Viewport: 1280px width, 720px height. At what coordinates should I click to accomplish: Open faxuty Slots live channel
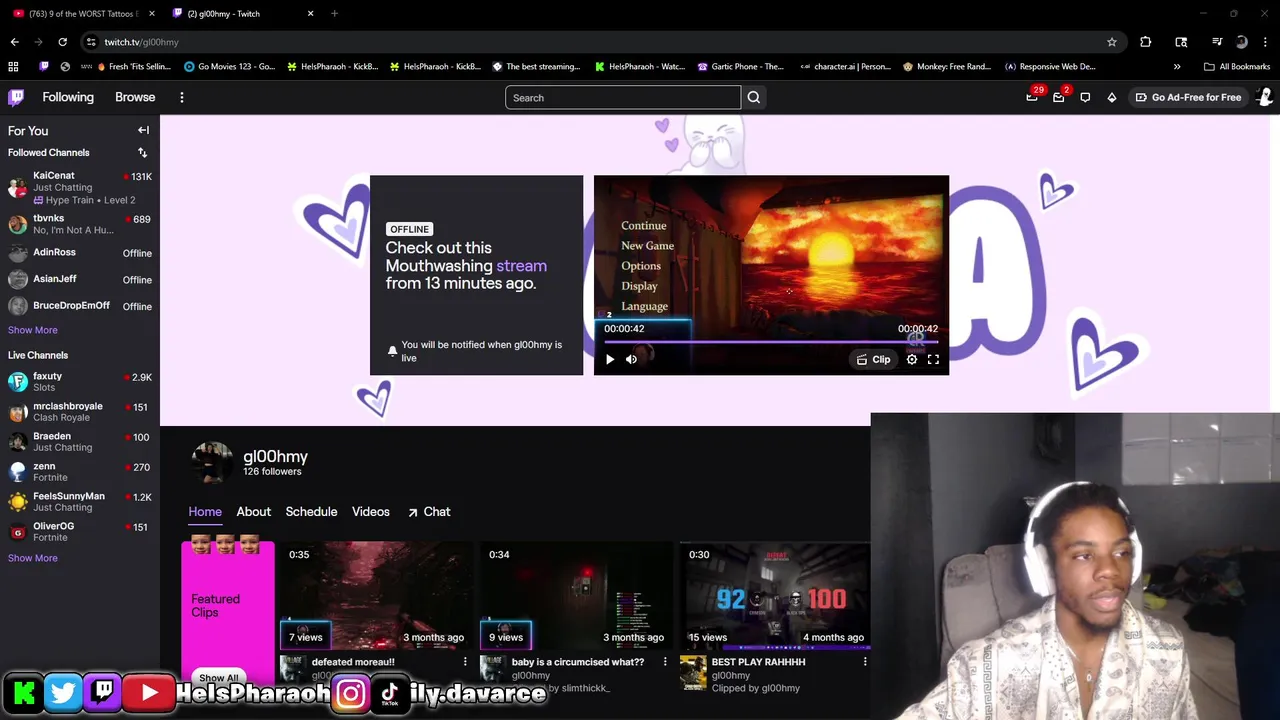[x=80, y=381]
